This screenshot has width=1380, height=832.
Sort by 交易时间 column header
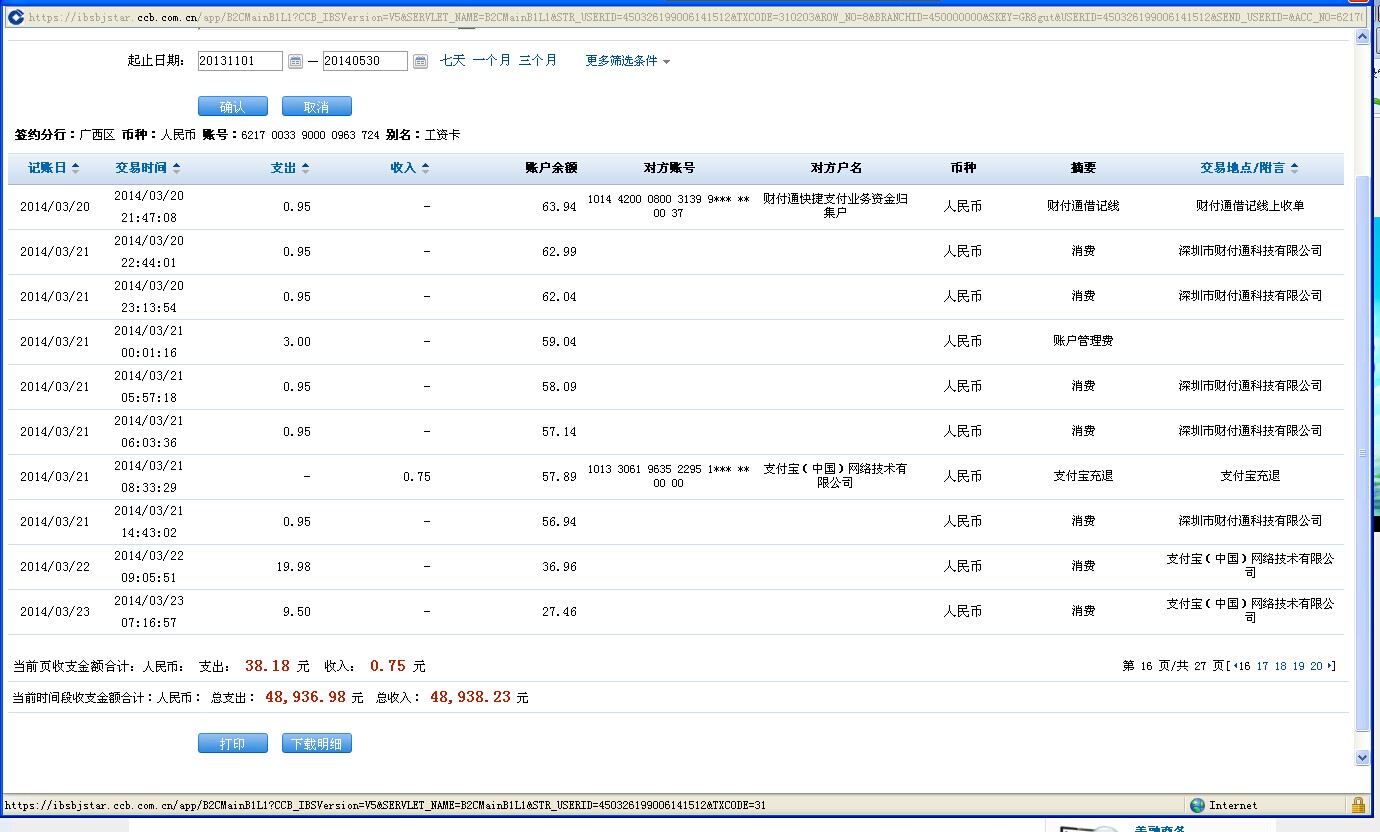[147, 168]
